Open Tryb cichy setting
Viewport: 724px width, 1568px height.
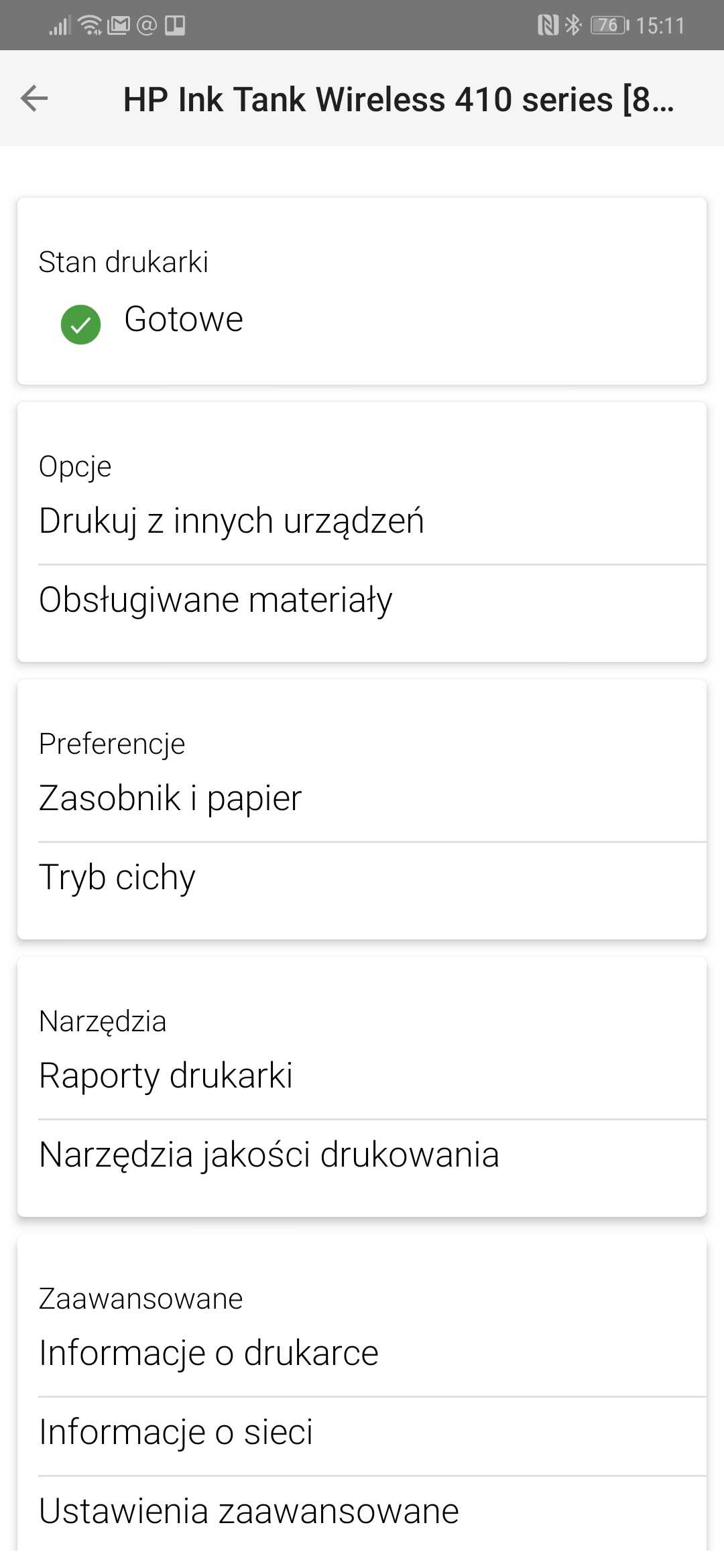(x=362, y=877)
